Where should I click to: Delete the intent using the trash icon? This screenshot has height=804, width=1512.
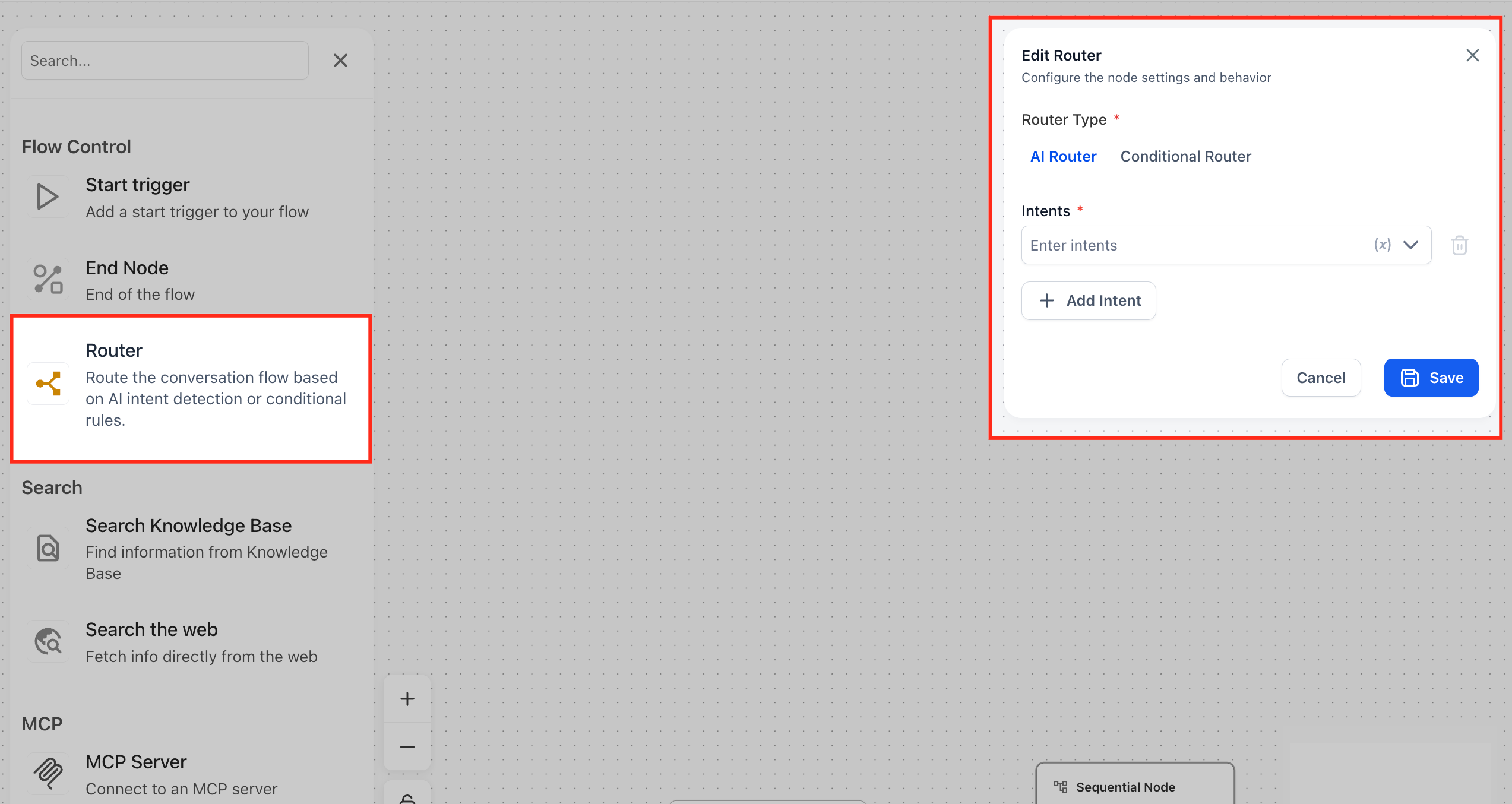(x=1459, y=245)
